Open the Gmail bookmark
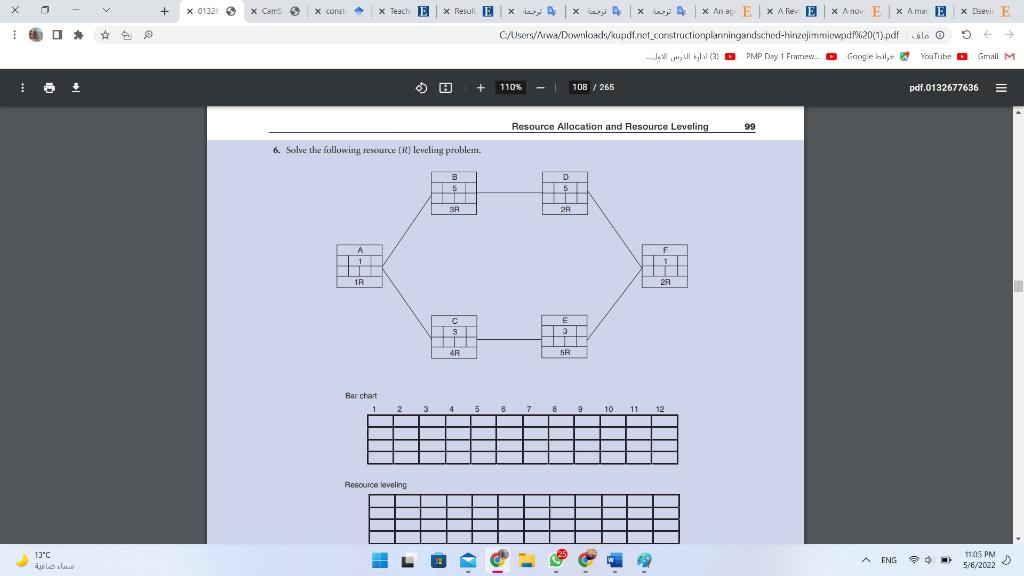 pos(996,56)
